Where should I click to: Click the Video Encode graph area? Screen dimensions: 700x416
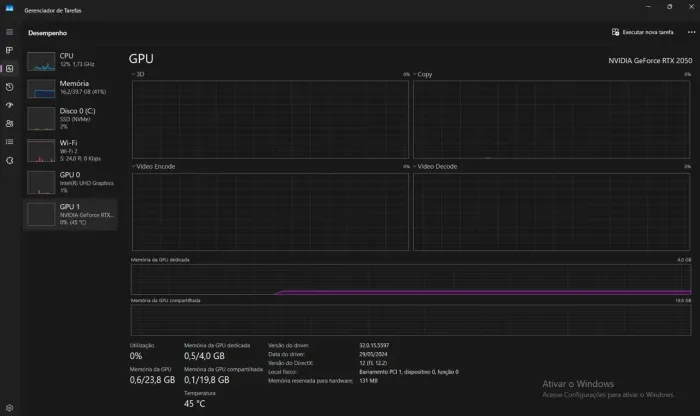(270, 212)
